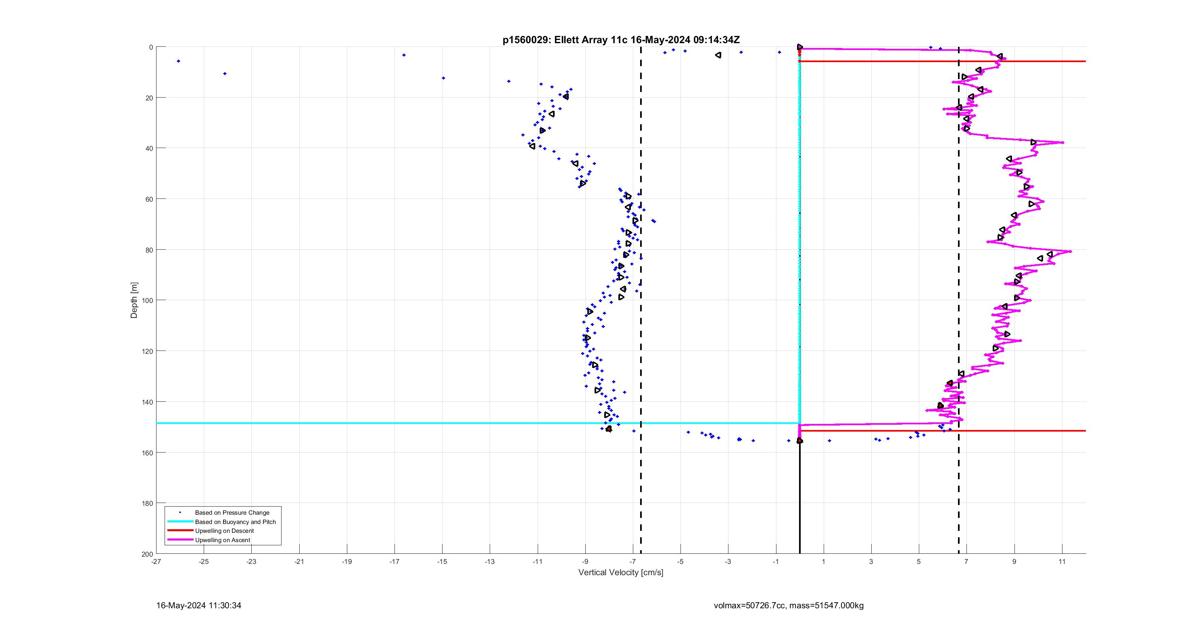Click x-axis tick label '-23'
The image size is (1200, 622).
coord(251,562)
